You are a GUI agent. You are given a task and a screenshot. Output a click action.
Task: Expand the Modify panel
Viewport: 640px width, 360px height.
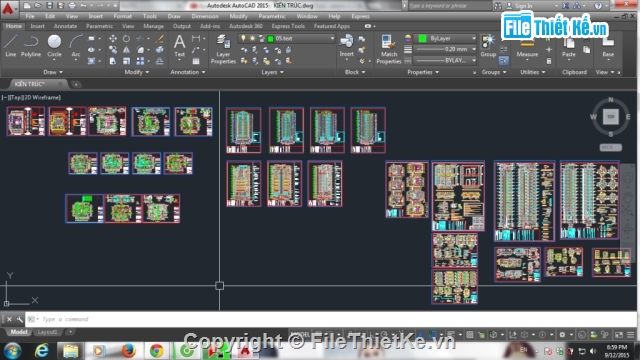137,72
